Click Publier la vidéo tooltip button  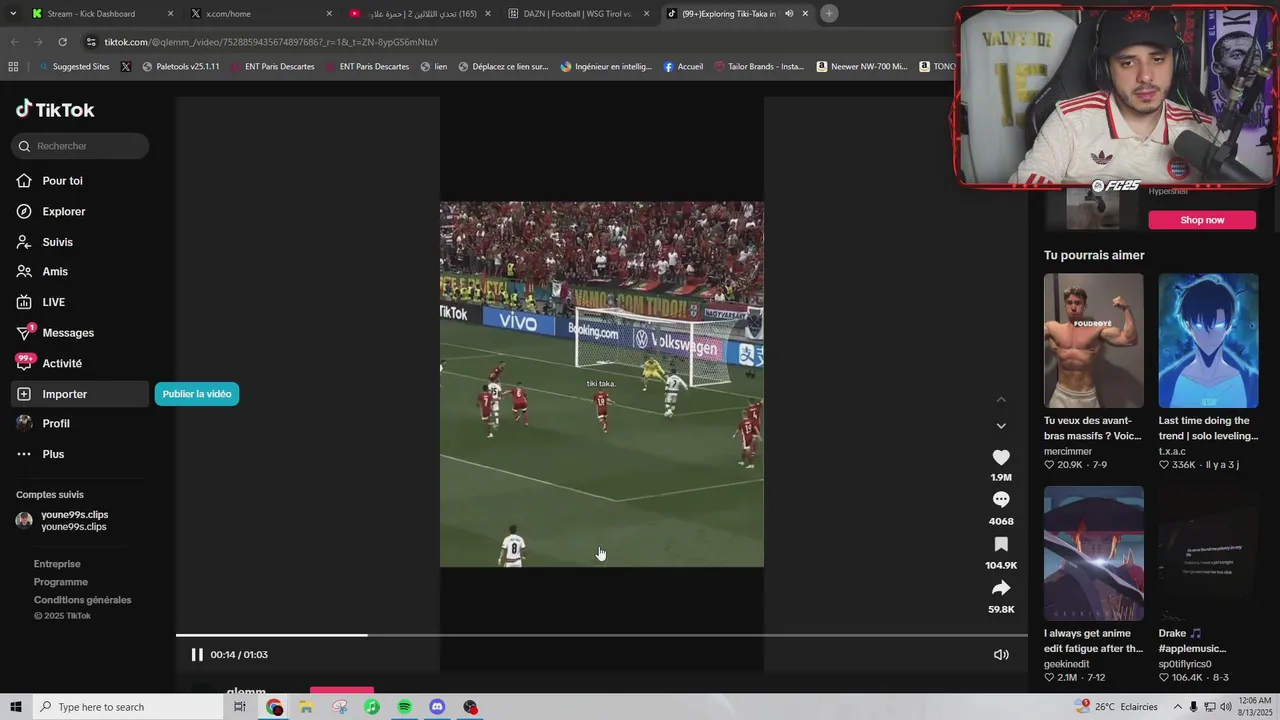(x=197, y=394)
